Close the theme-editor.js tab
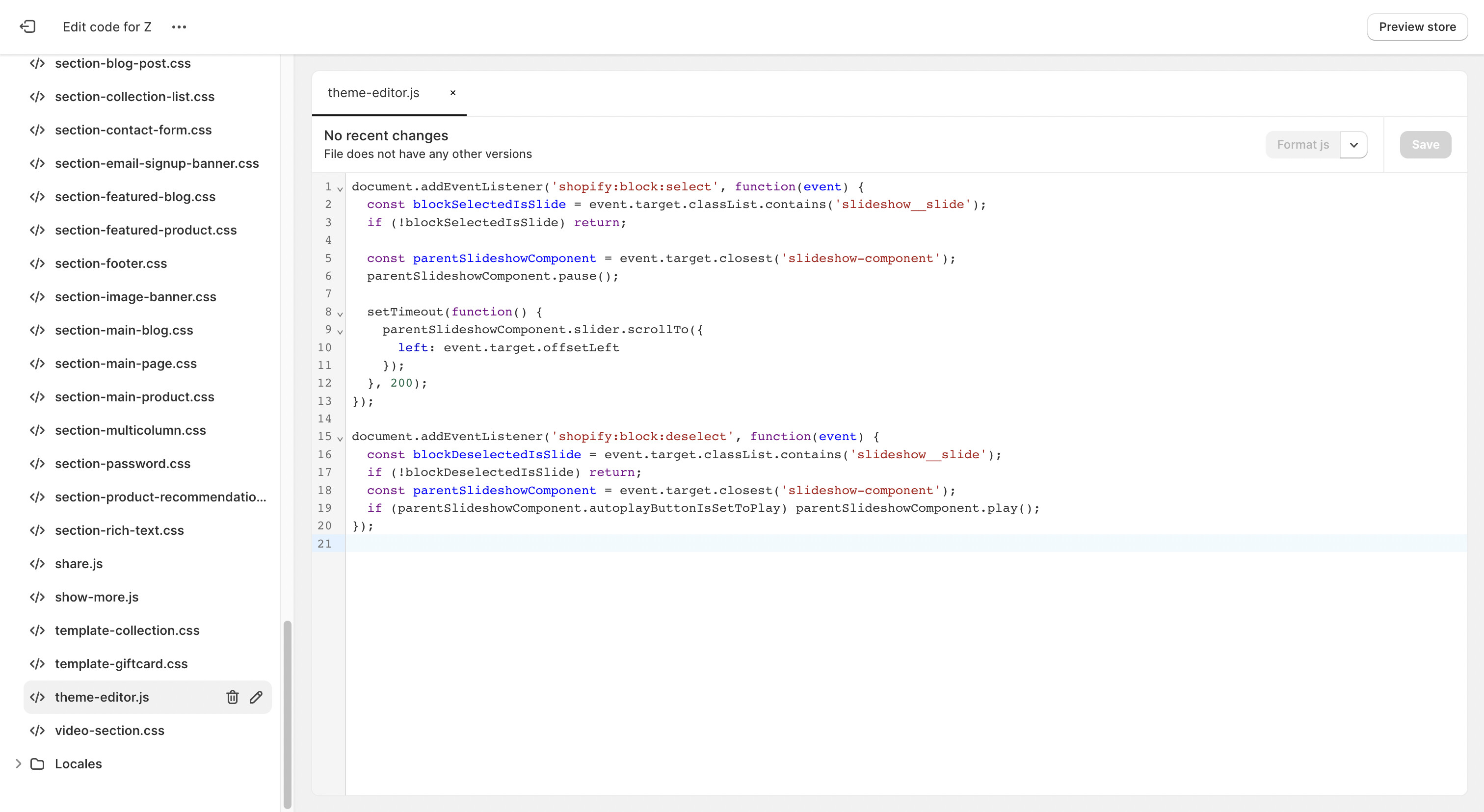The width and height of the screenshot is (1484, 812). coord(453,93)
